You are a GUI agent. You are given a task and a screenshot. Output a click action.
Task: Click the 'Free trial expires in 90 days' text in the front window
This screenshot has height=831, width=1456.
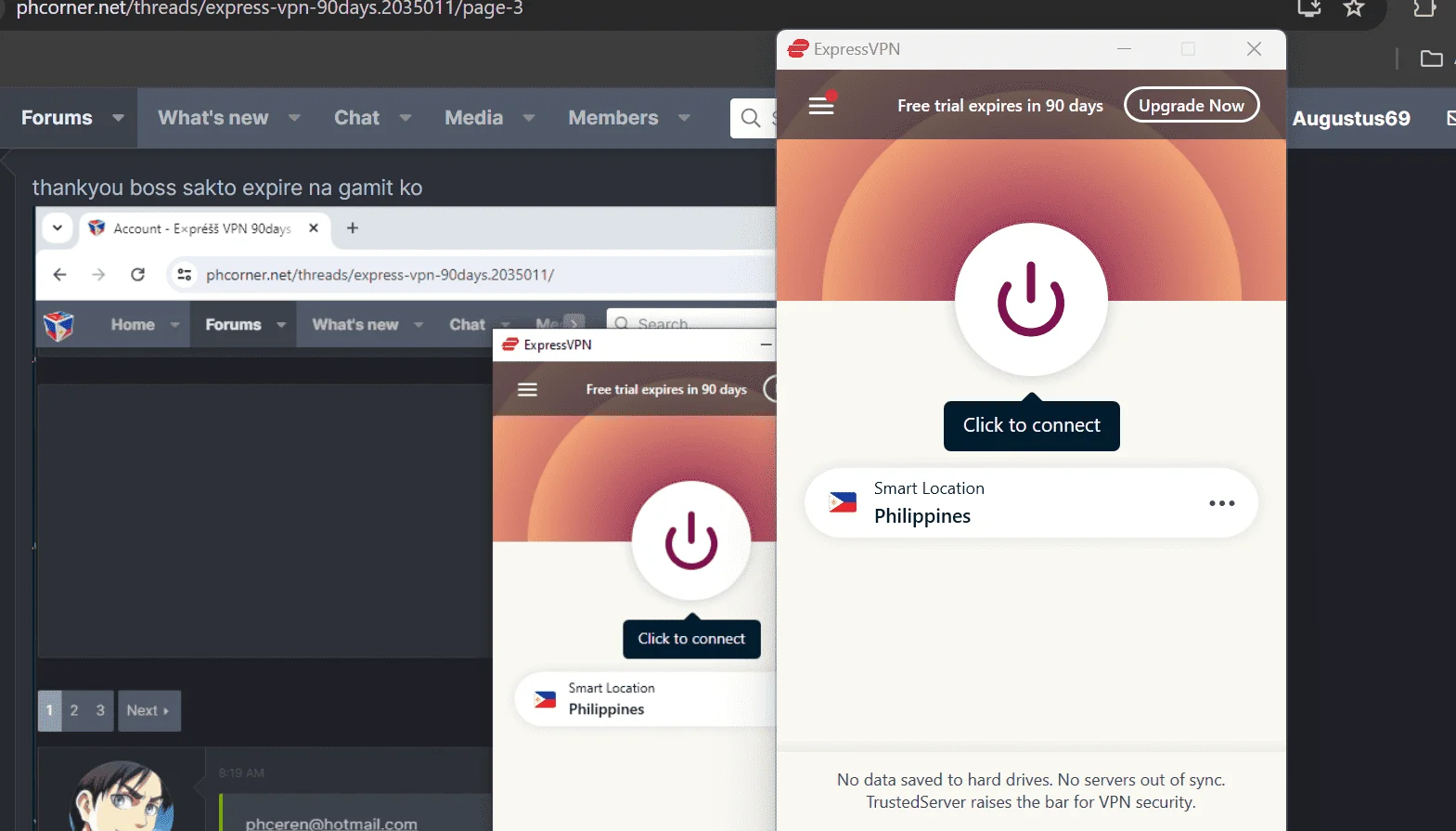pyautogui.click(x=1000, y=106)
